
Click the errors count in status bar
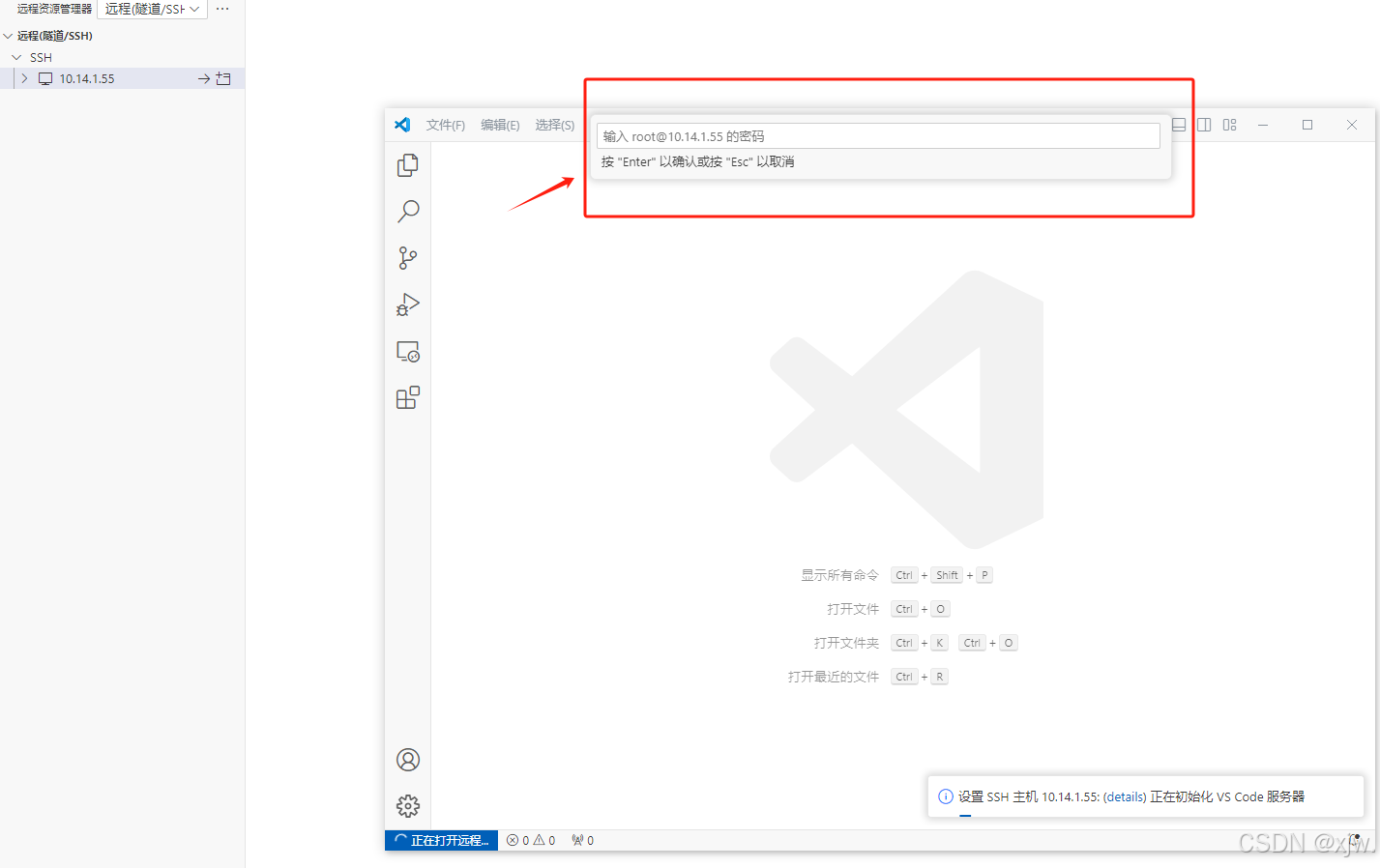(x=518, y=841)
